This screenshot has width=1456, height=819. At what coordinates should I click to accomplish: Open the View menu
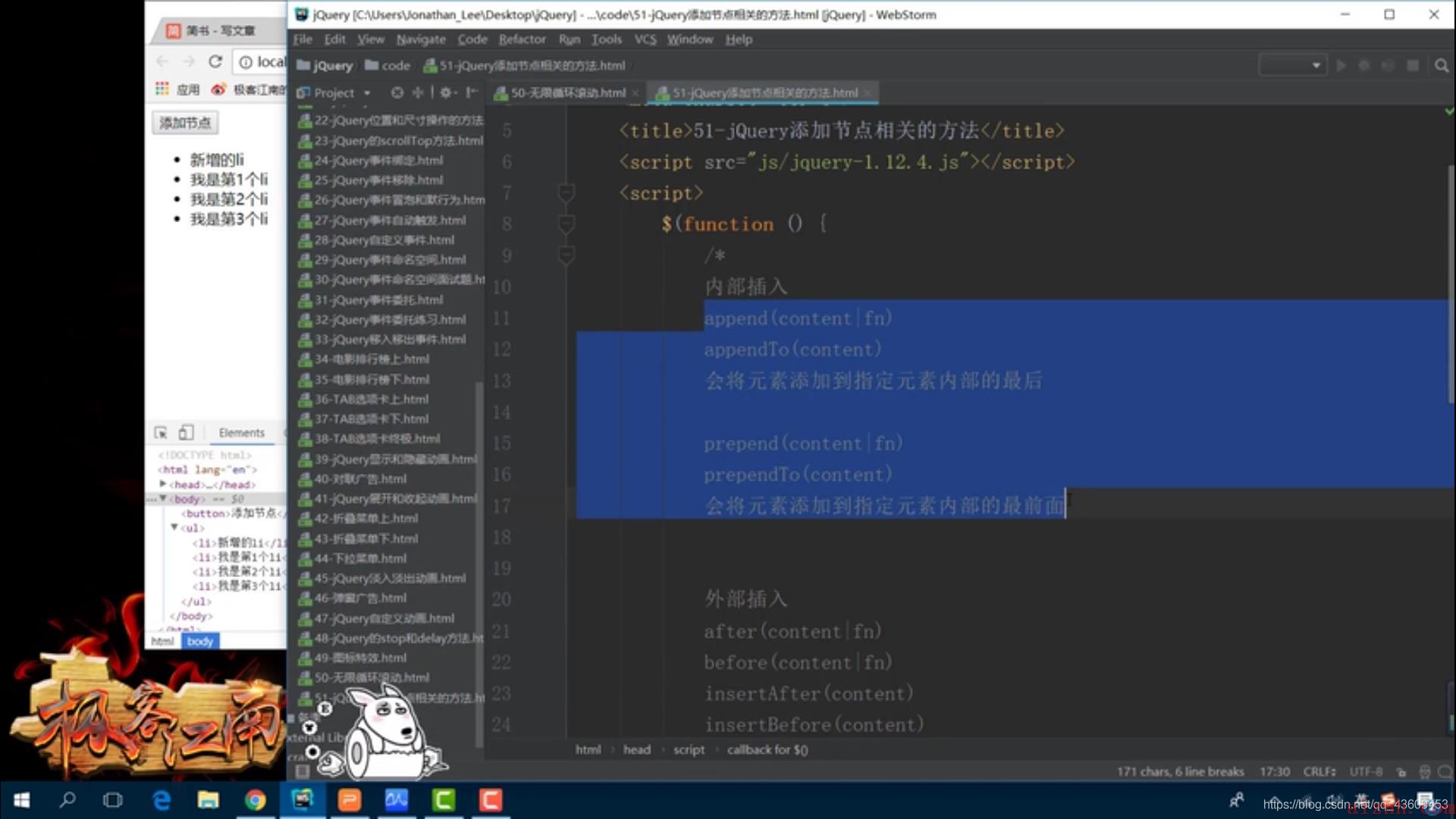pyautogui.click(x=371, y=39)
